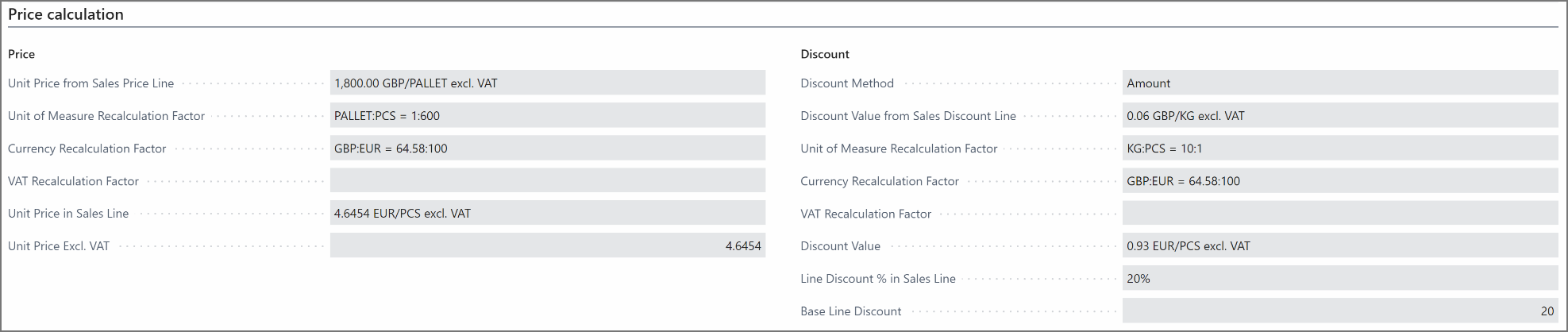Click the Base Line Discount label text
1568x332 pixels.
[x=850, y=311]
